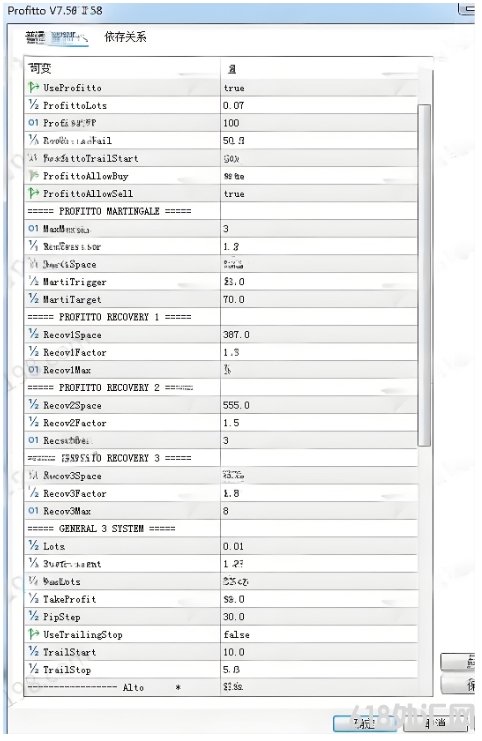Click the value 100 in the third row
Screen dimensions: 482x741
click(231, 123)
